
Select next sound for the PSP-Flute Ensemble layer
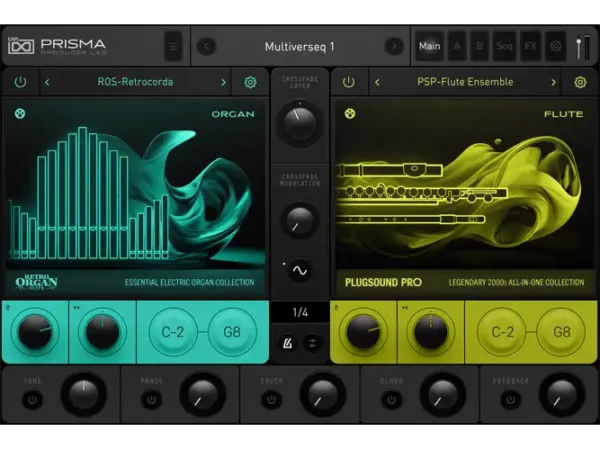553,82
